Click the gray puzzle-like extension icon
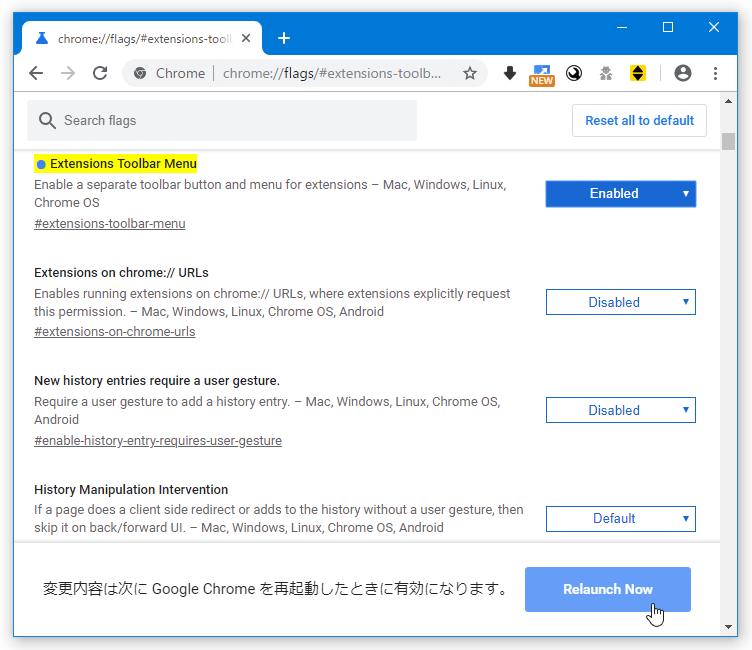This screenshot has height=650, width=752. pos(606,73)
